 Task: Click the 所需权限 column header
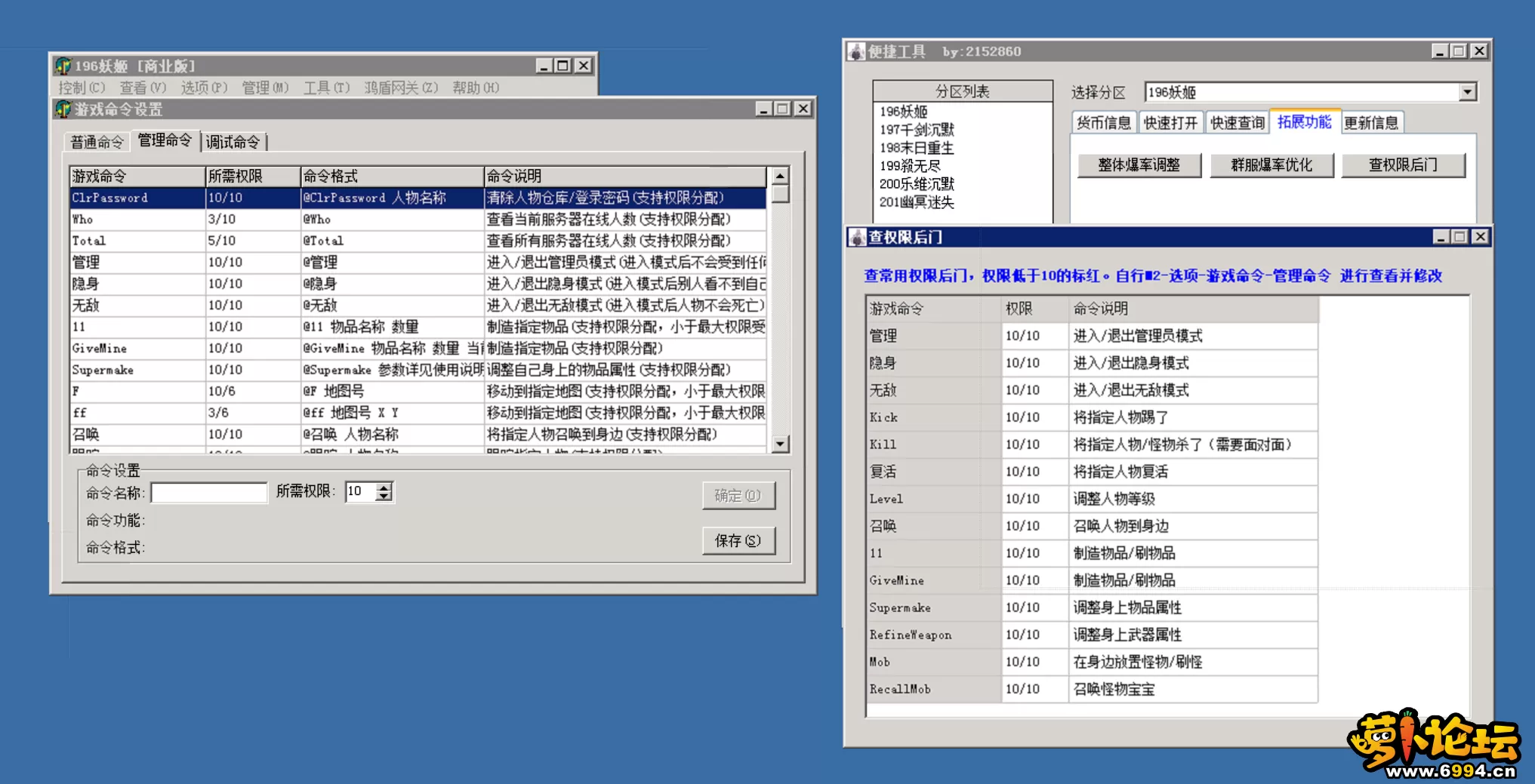(253, 177)
